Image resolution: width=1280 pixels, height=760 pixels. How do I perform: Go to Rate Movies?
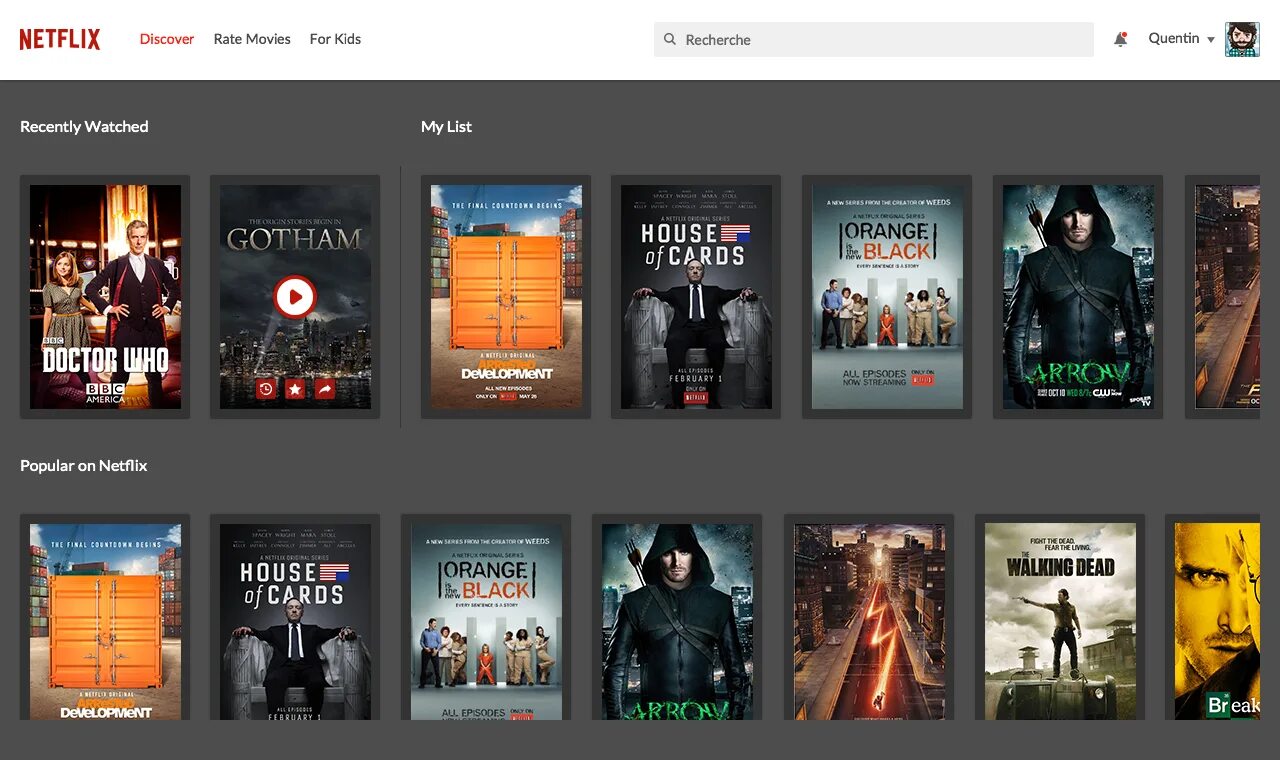pyautogui.click(x=252, y=39)
